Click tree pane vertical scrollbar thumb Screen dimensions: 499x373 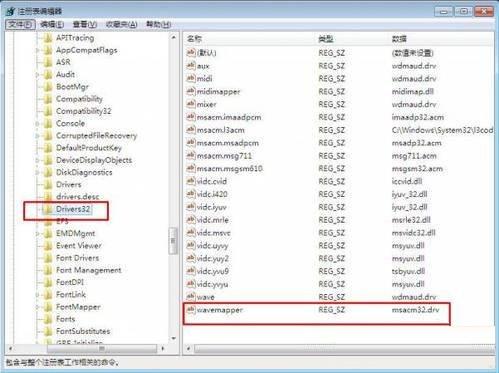pyautogui.click(x=173, y=241)
